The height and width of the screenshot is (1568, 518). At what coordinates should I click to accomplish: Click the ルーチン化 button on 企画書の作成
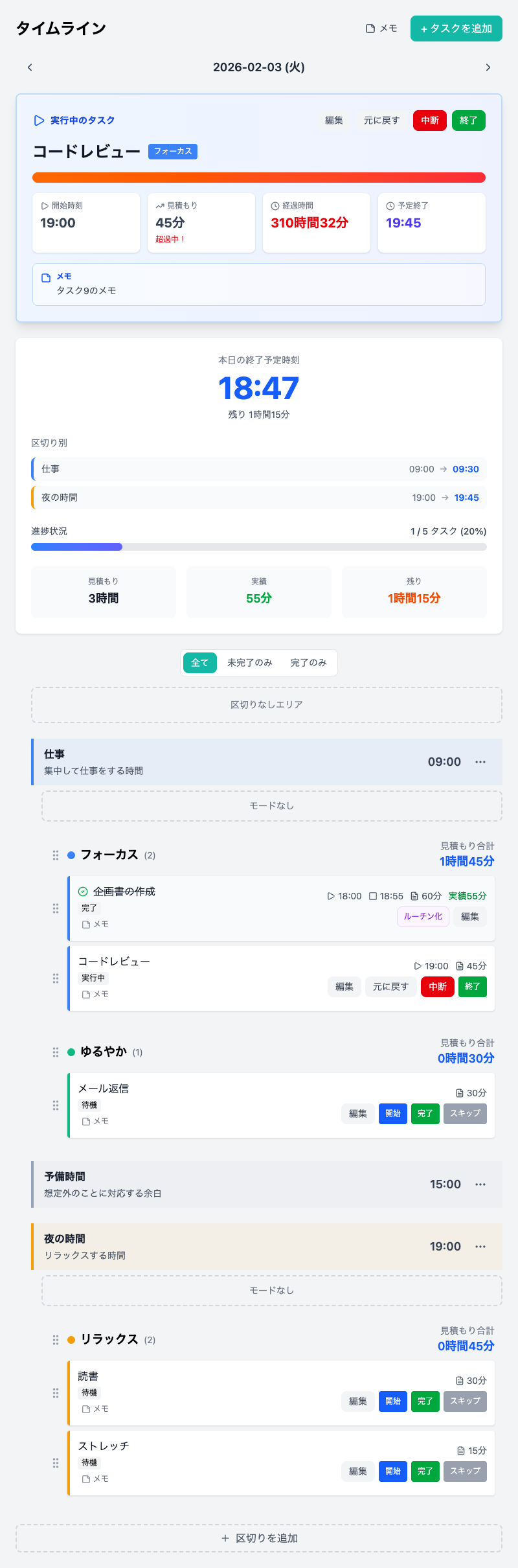(x=422, y=917)
